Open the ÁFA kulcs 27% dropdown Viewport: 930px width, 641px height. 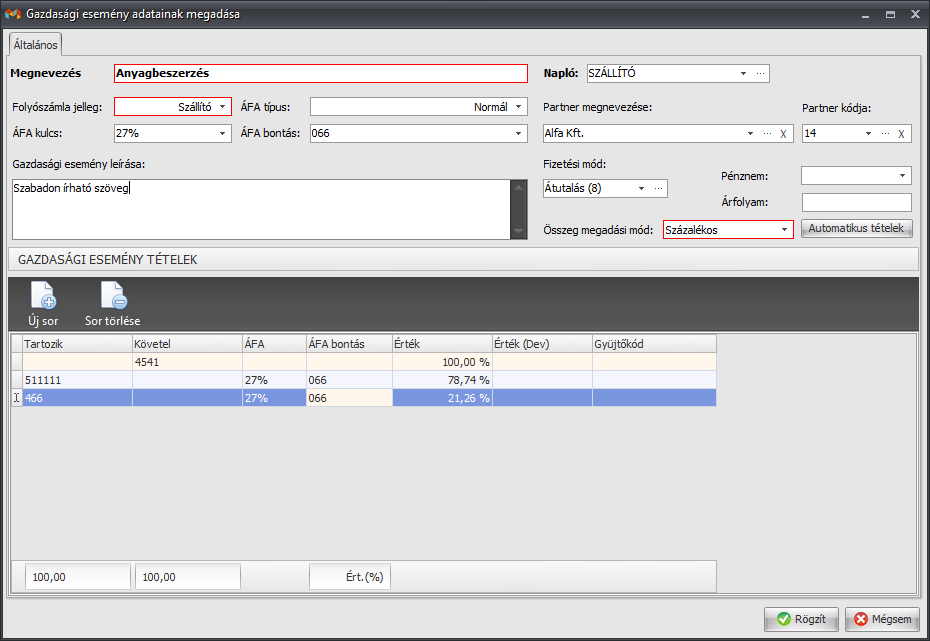[221, 133]
